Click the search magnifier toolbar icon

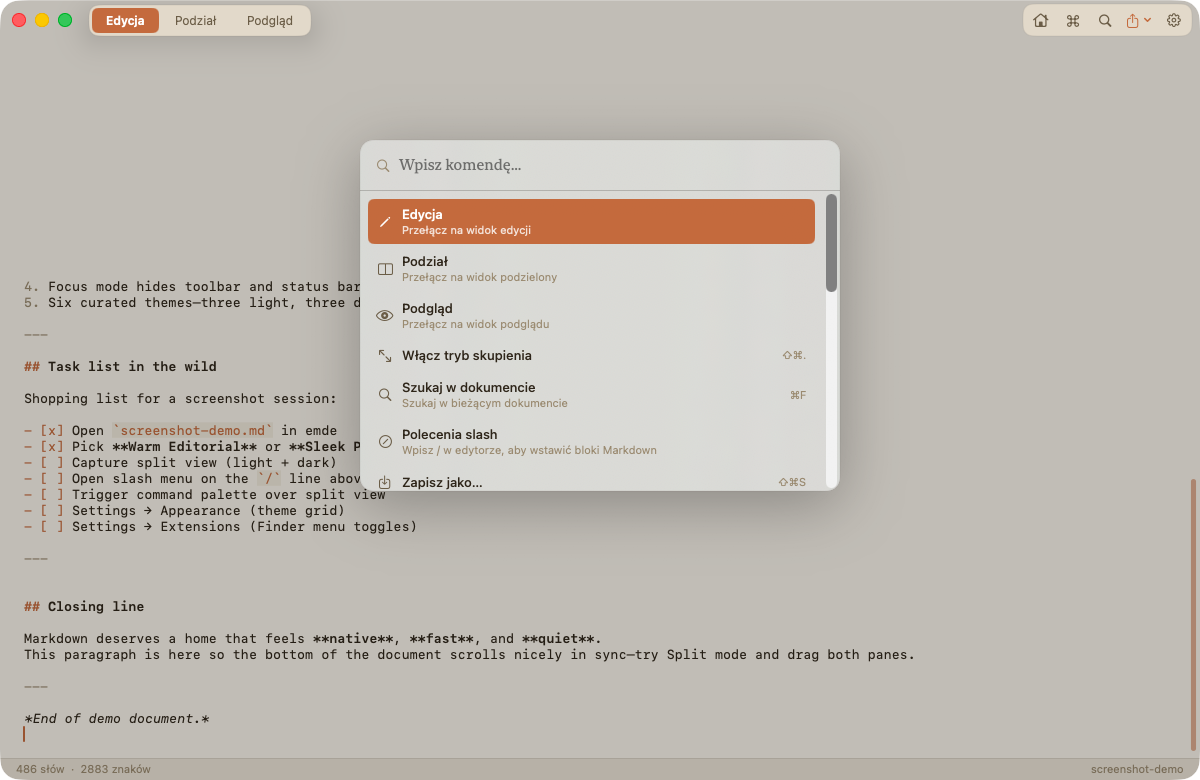(1105, 20)
